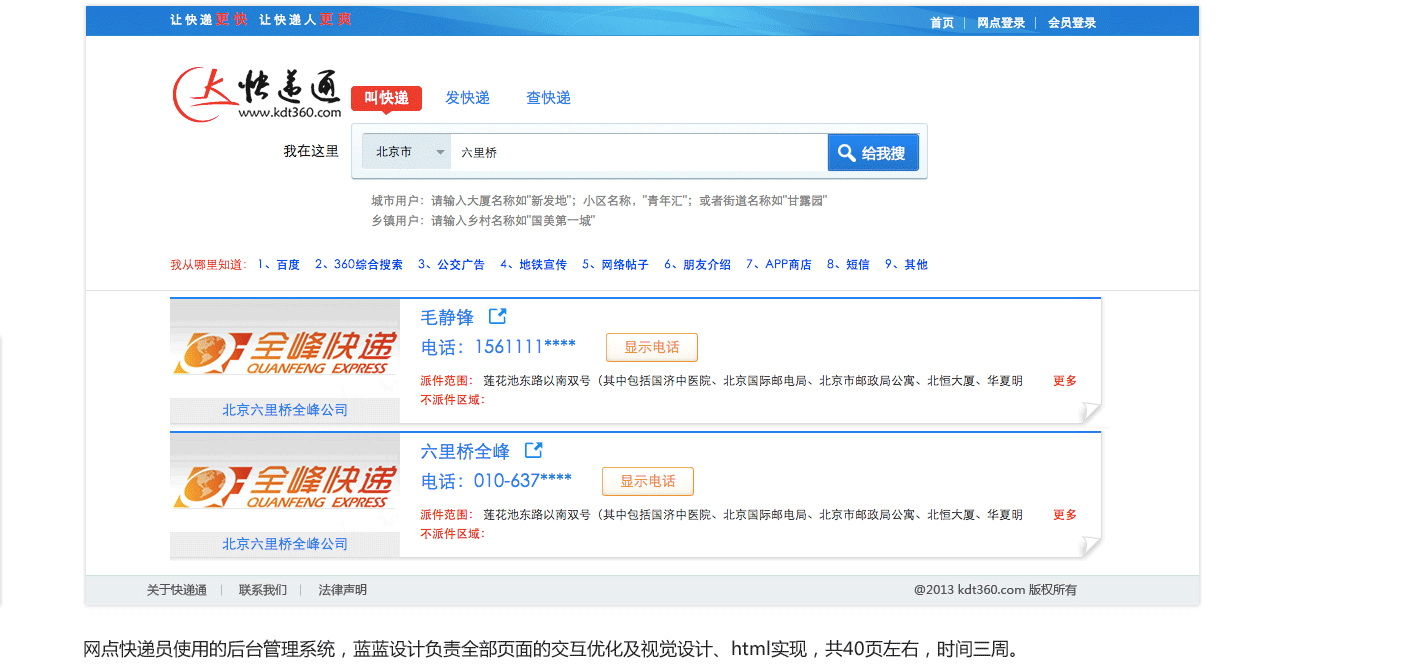
Task: Click the first result's 全峰快递 logo
Action: [x=284, y=350]
